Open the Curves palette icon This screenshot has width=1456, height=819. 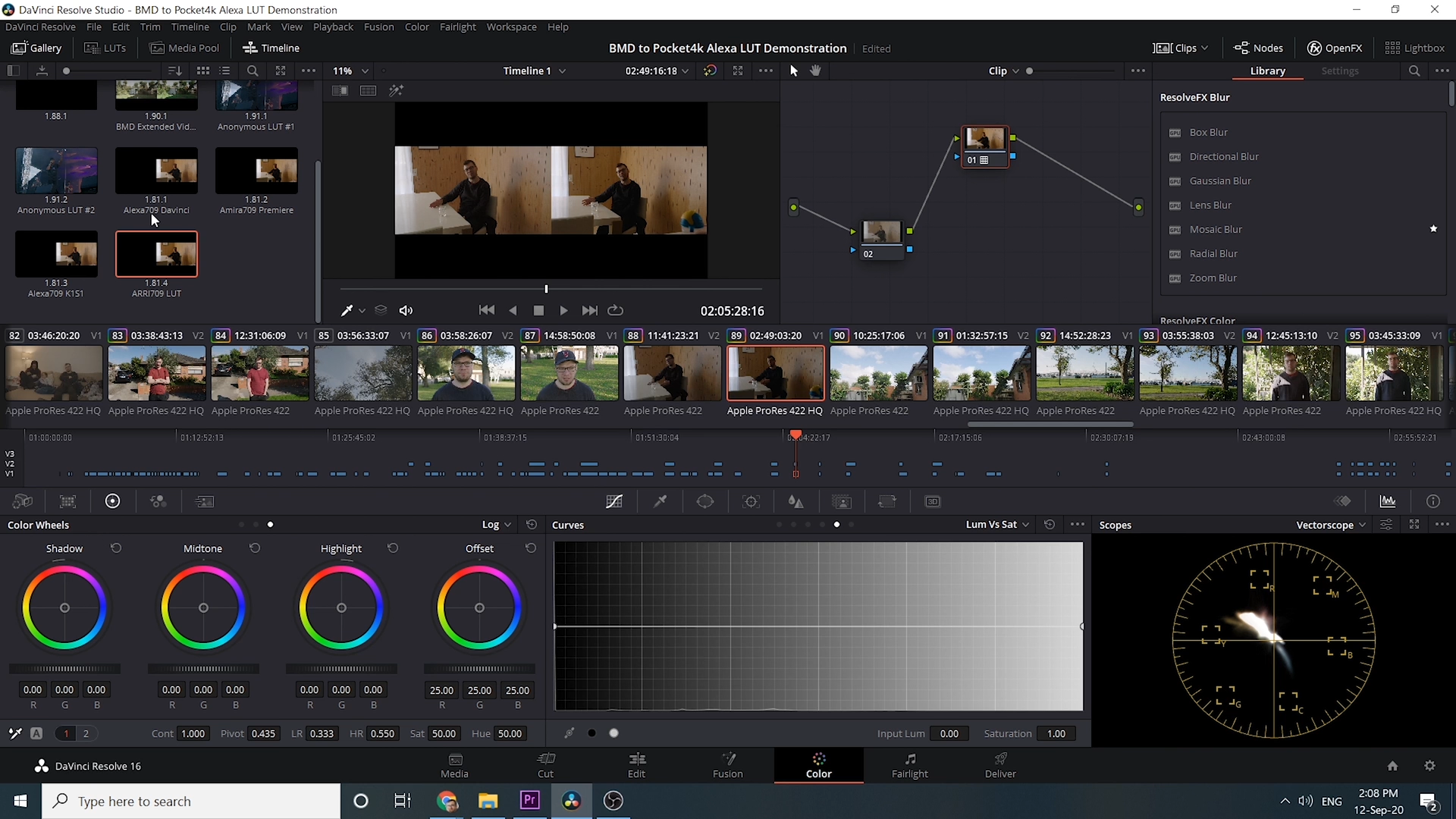(x=614, y=501)
